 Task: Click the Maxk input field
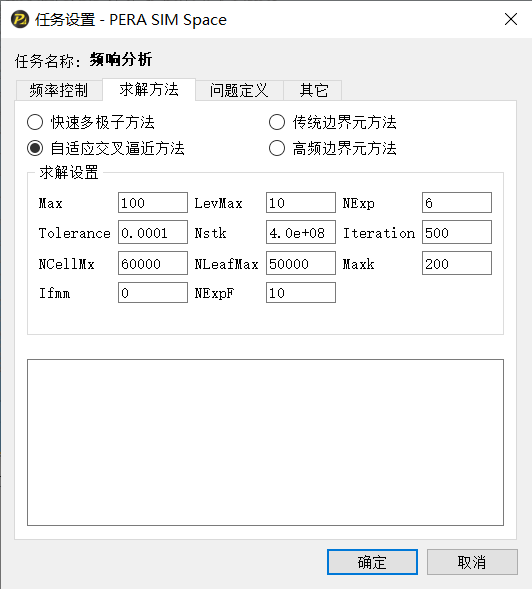456,263
